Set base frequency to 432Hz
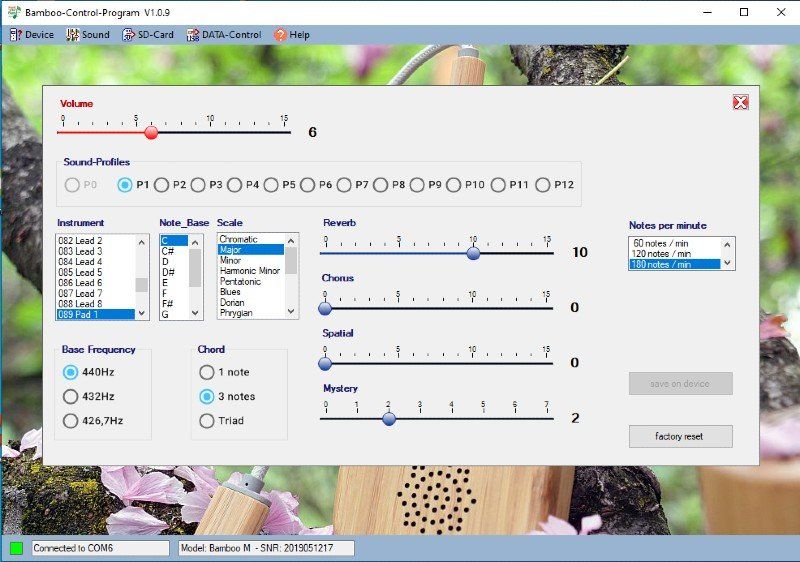Image resolution: width=800 pixels, height=562 pixels. [71, 396]
